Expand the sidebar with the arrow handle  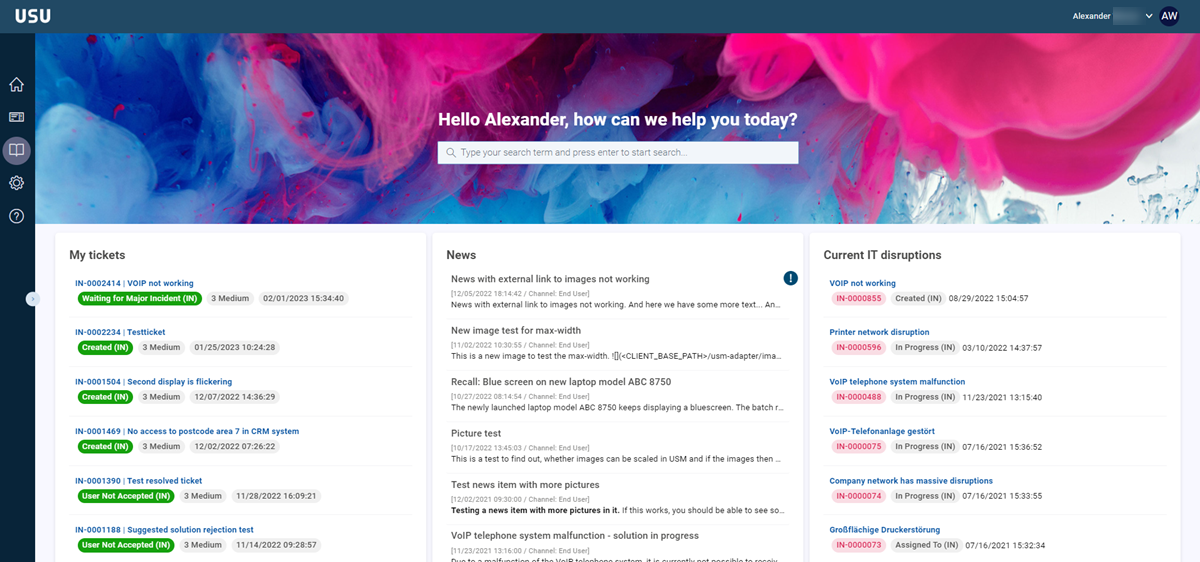click(32, 298)
